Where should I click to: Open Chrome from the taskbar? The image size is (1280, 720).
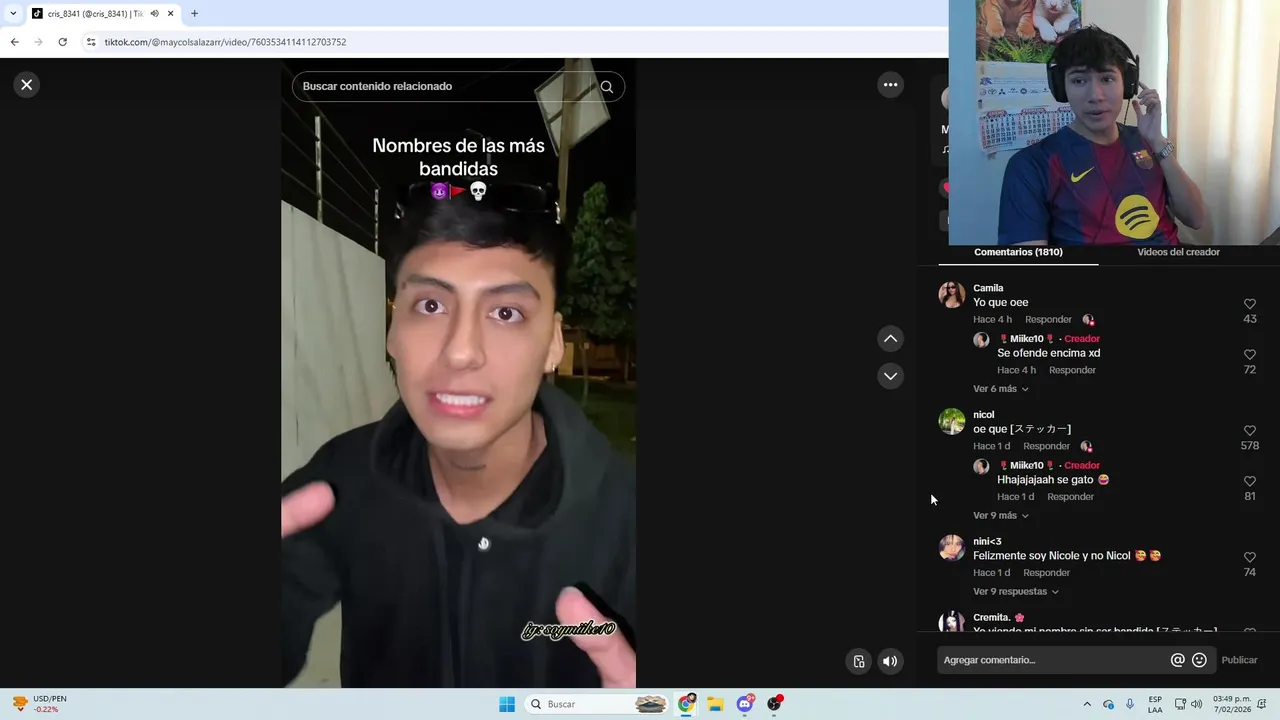[x=686, y=704]
